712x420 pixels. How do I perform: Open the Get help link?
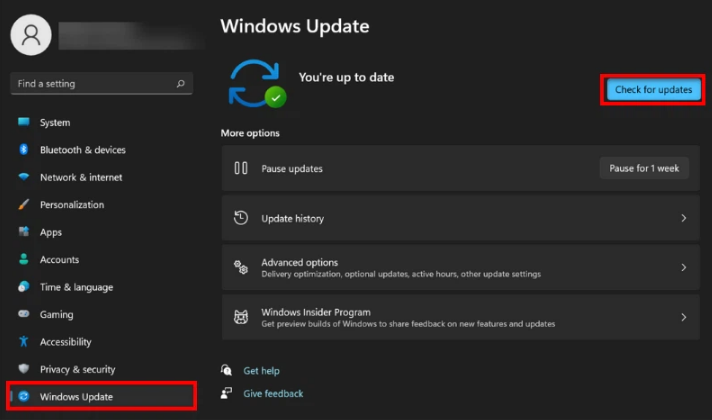pyautogui.click(x=261, y=370)
